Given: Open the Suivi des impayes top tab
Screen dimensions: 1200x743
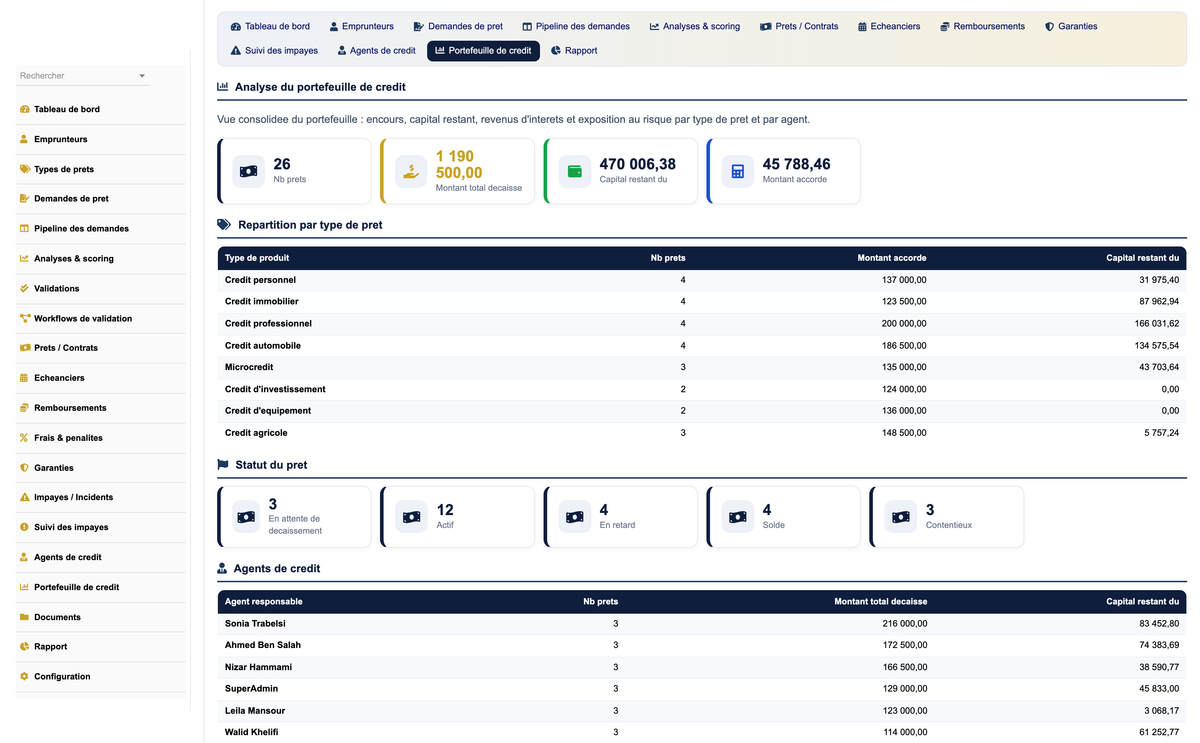Looking at the screenshot, I should [274, 50].
